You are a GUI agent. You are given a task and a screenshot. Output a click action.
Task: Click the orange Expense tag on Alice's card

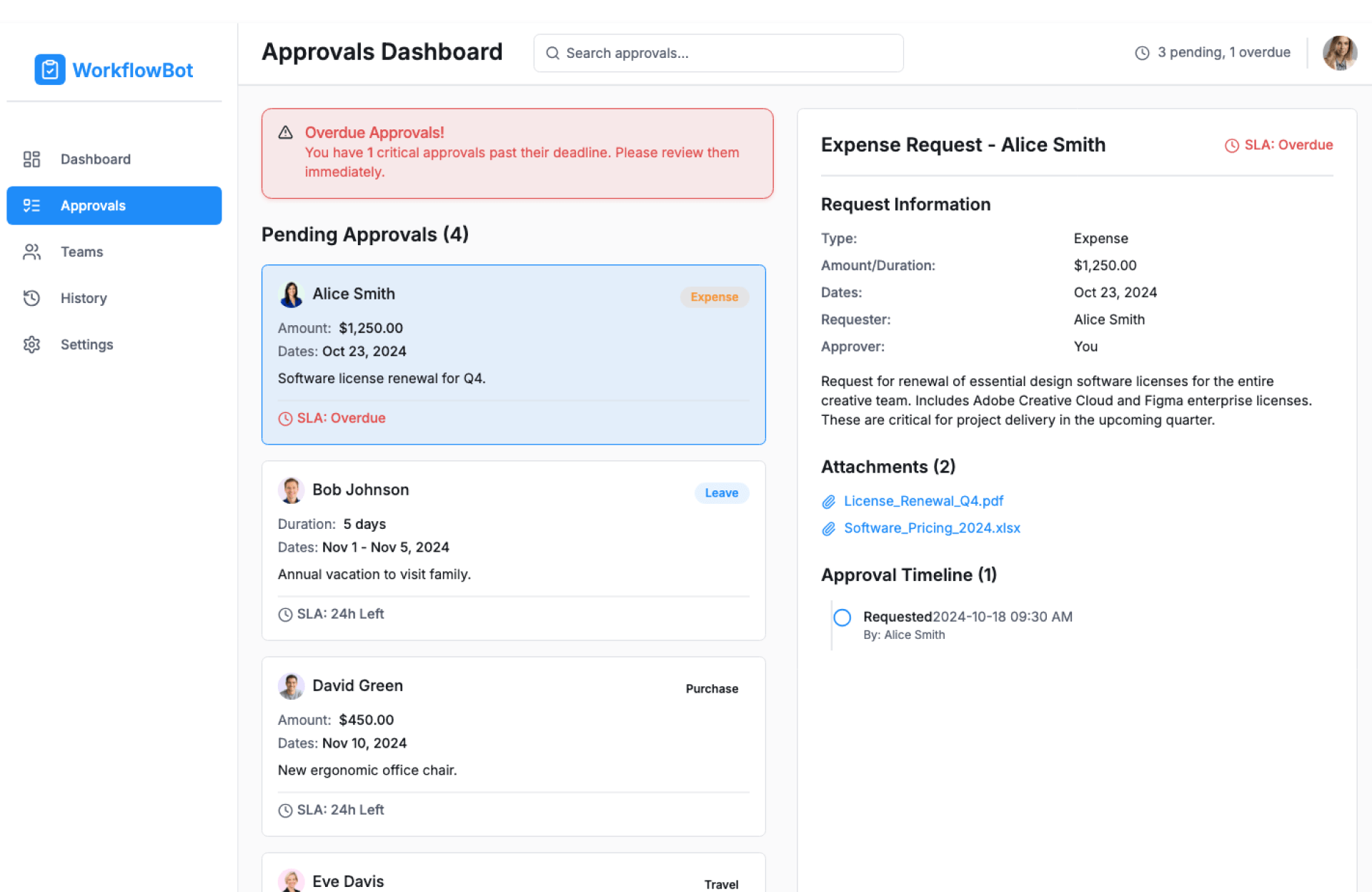click(714, 297)
